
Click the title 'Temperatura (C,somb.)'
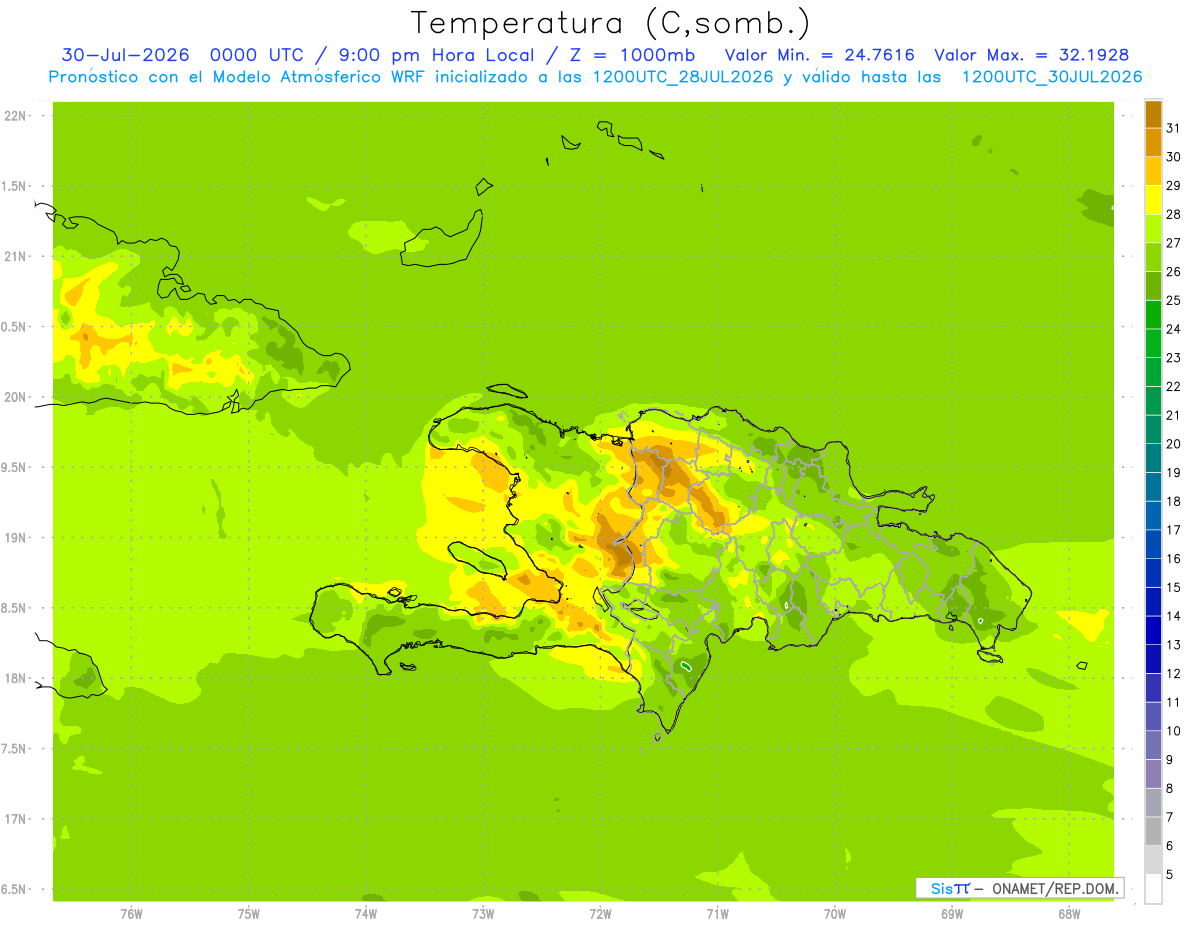point(611,23)
